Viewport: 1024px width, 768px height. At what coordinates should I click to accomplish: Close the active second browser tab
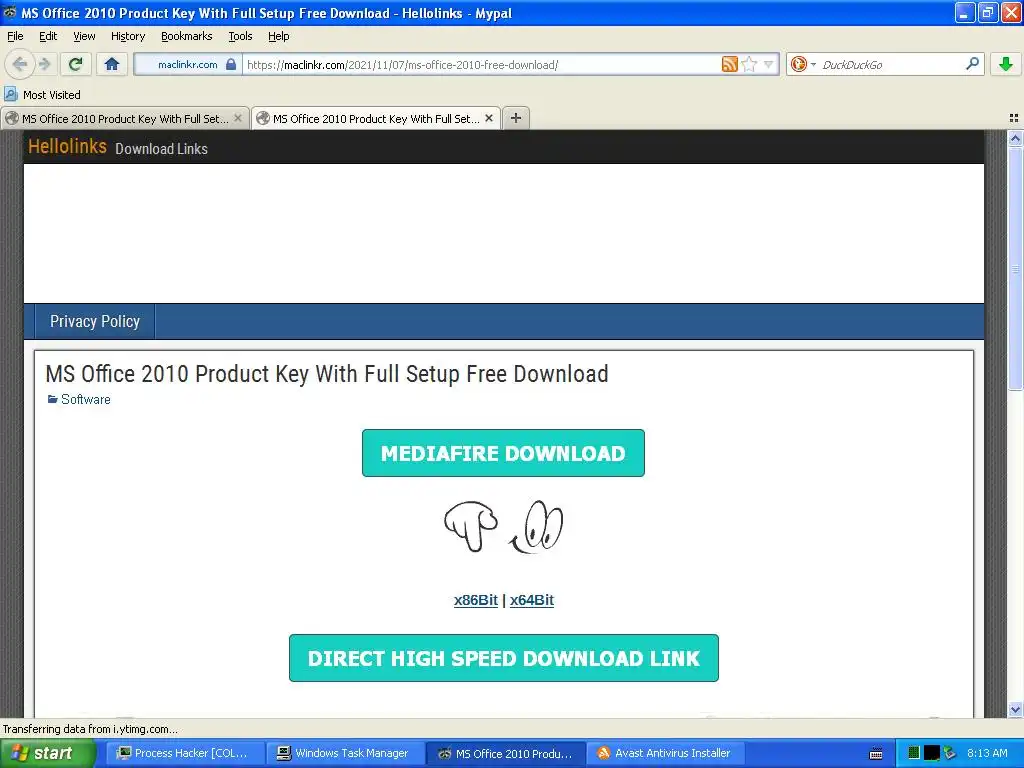pos(489,118)
